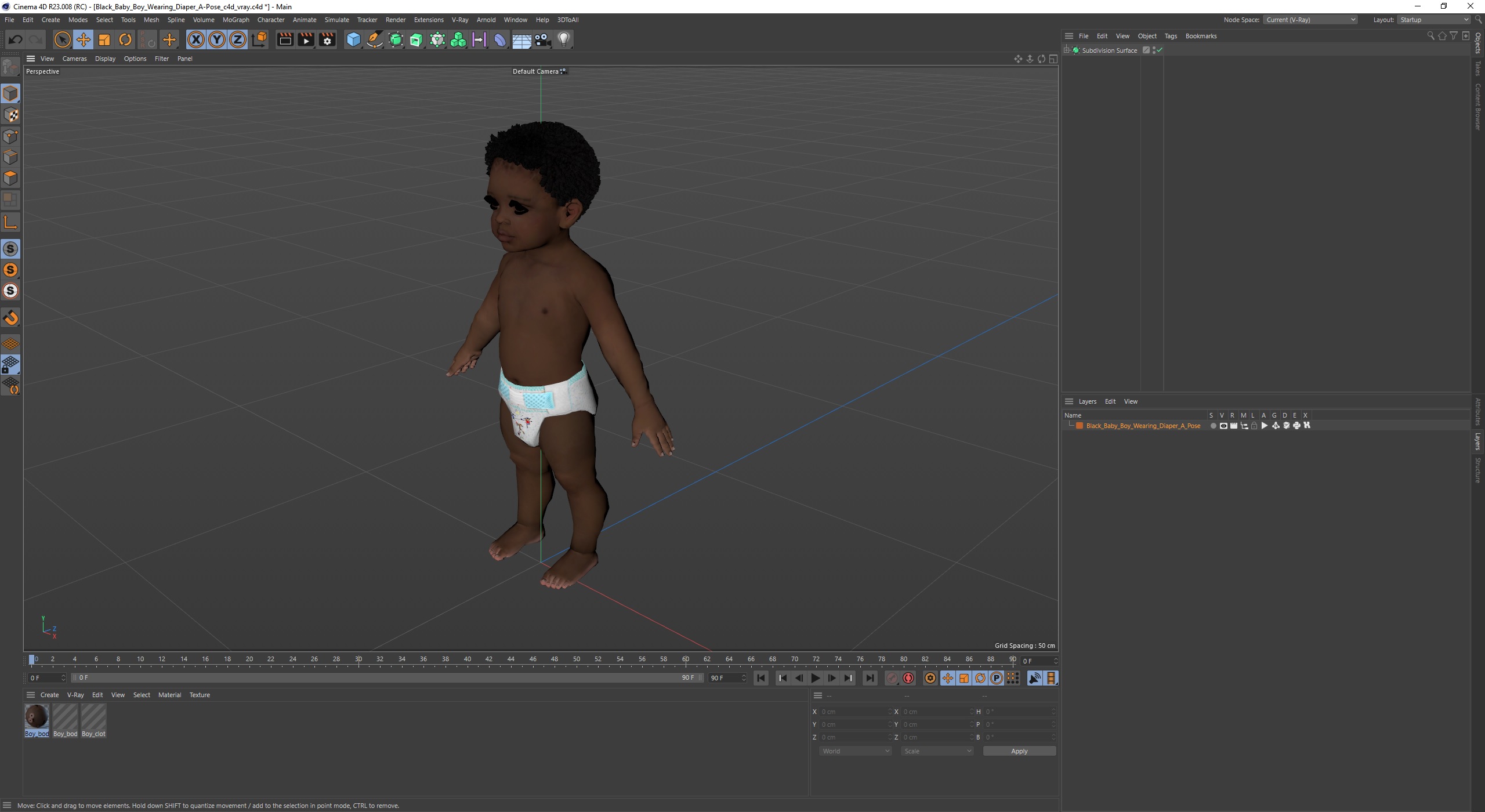The width and height of the screenshot is (1485, 812).
Task: Switch to Edges mode icon
Action: (10, 157)
